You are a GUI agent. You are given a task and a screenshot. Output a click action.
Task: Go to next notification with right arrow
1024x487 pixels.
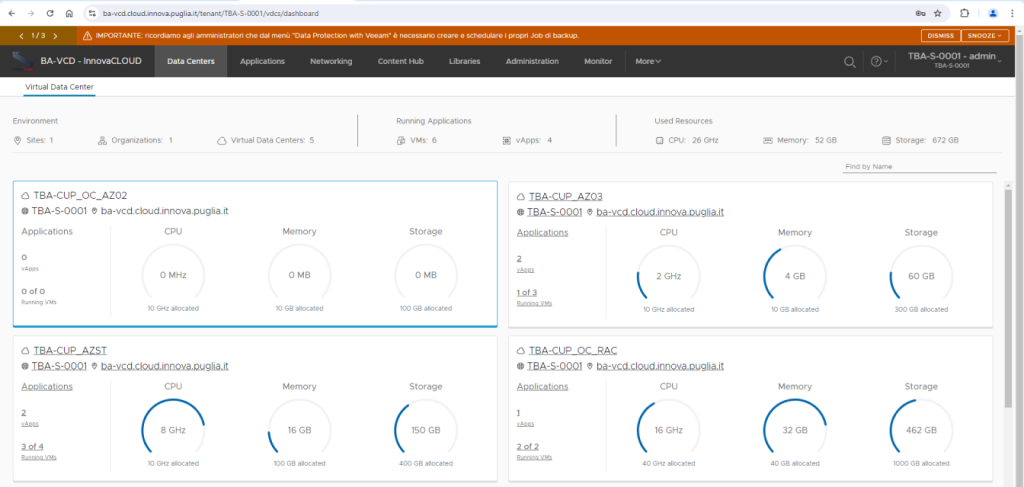[x=55, y=36]
